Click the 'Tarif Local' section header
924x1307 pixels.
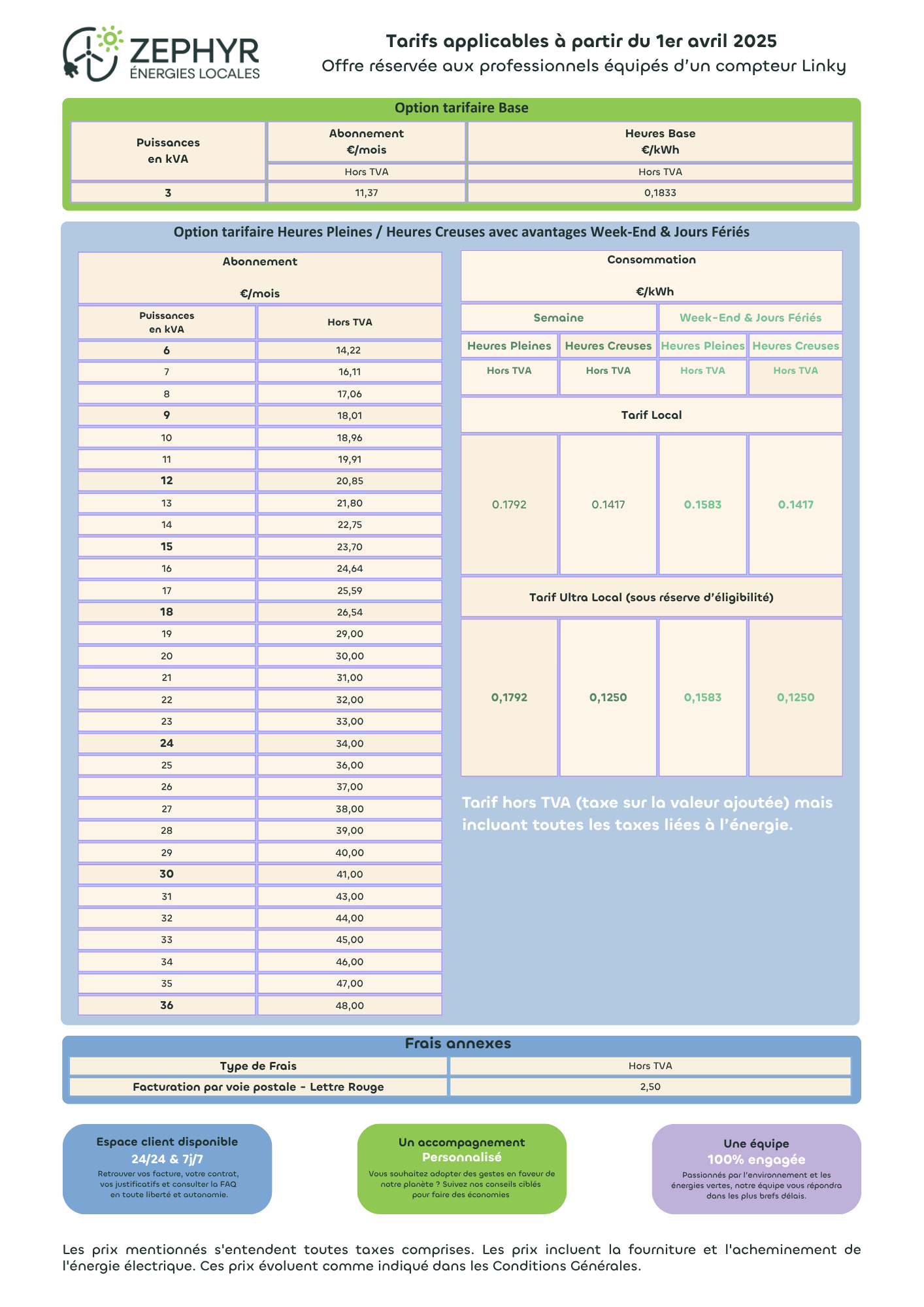[652, 415]
